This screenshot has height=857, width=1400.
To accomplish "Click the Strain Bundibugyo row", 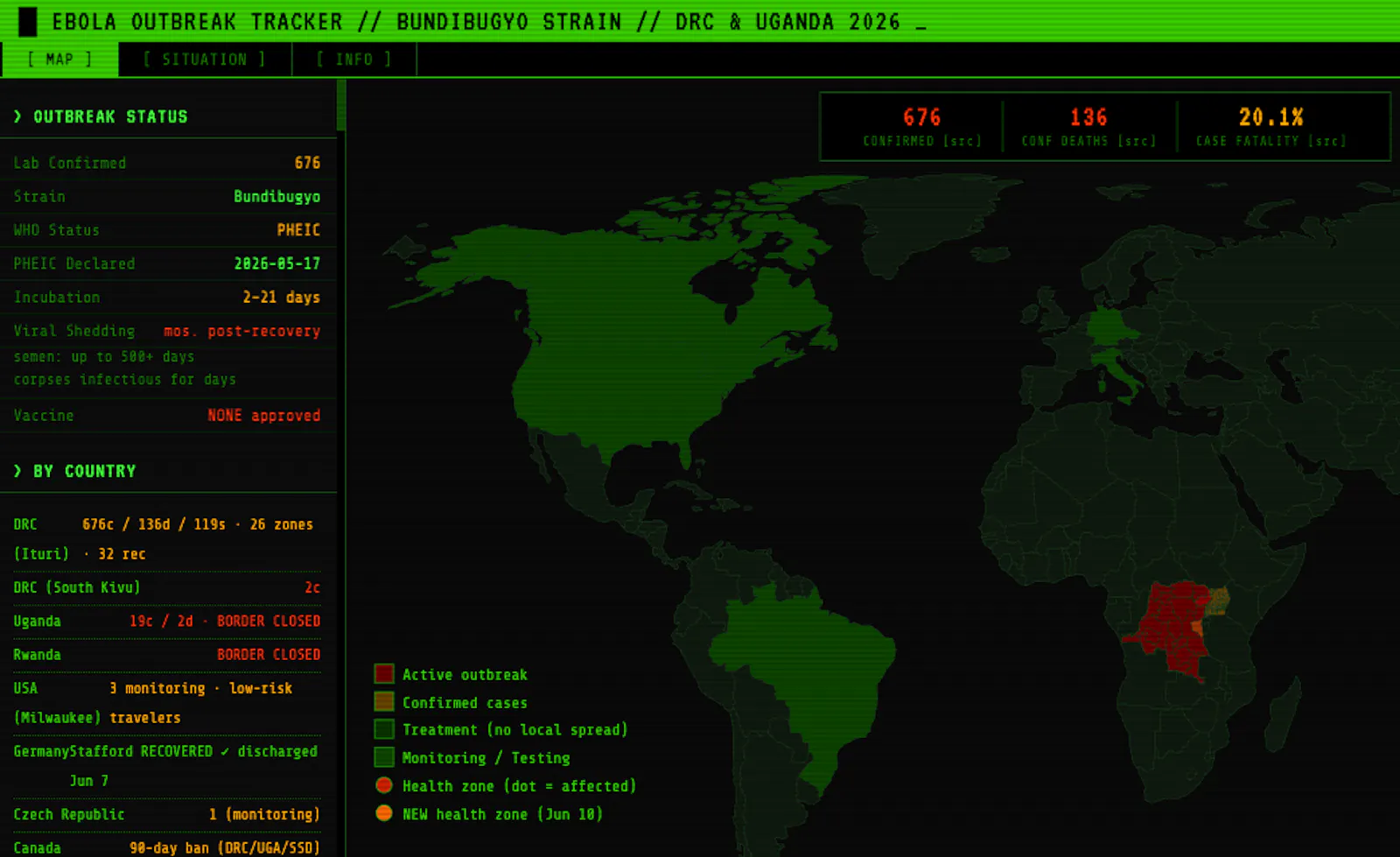I will pyautogui.click(x=167, y=196).
